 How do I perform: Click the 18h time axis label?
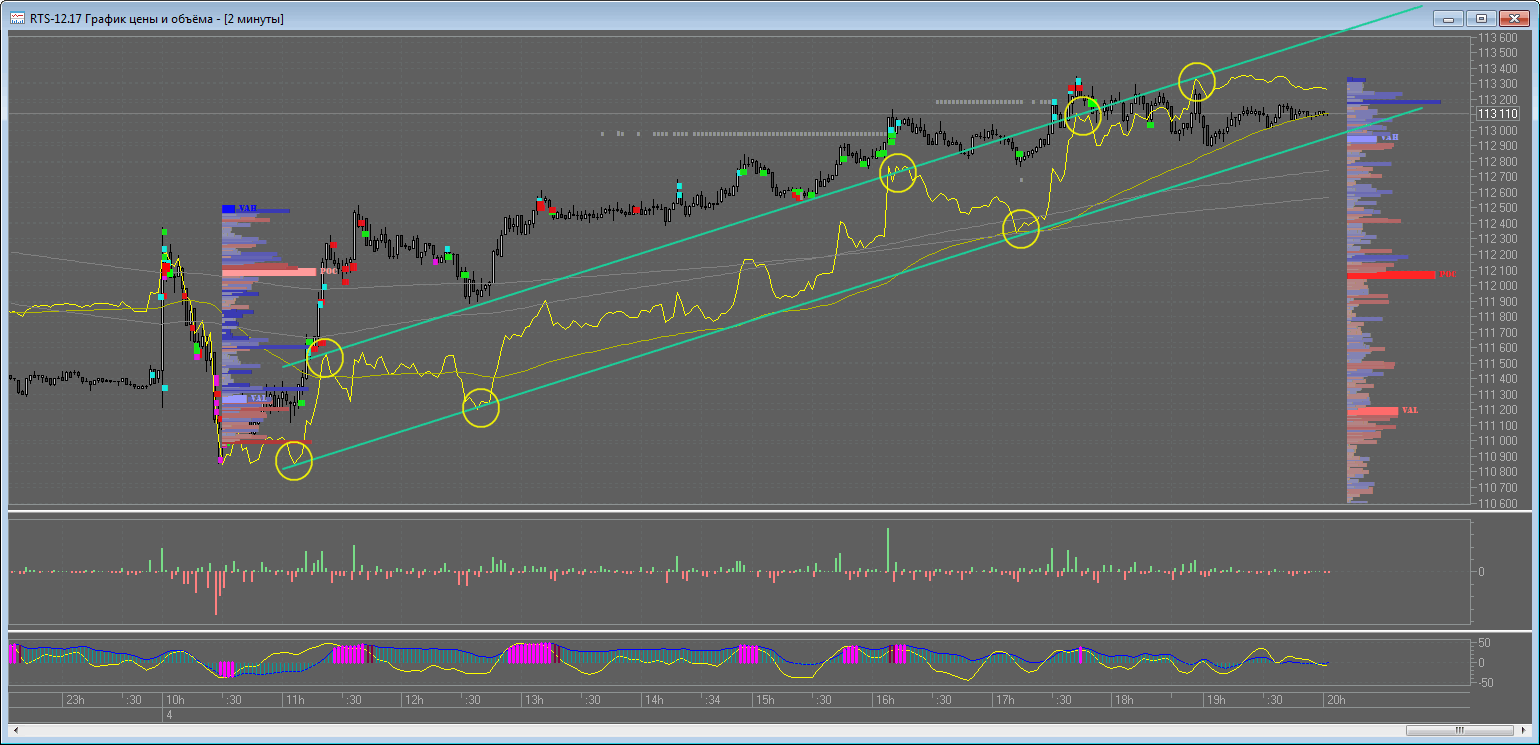tap(1124, 699)
